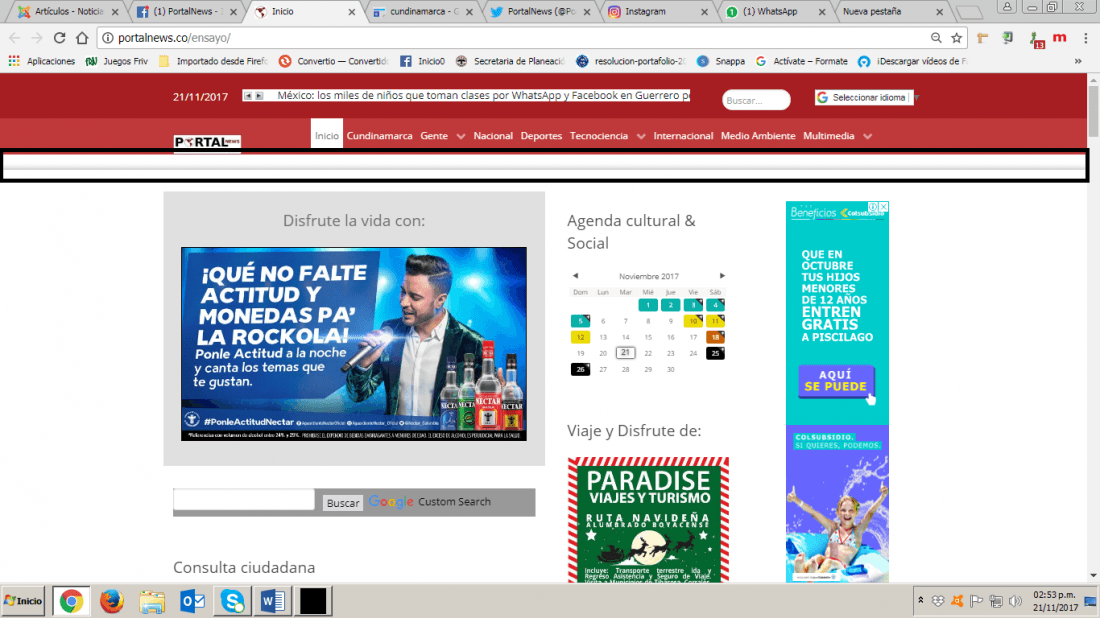The image size is (1100, 618).
Task: Open the browser home page icon
Action: pyautogui.click(x=82, y=38)
